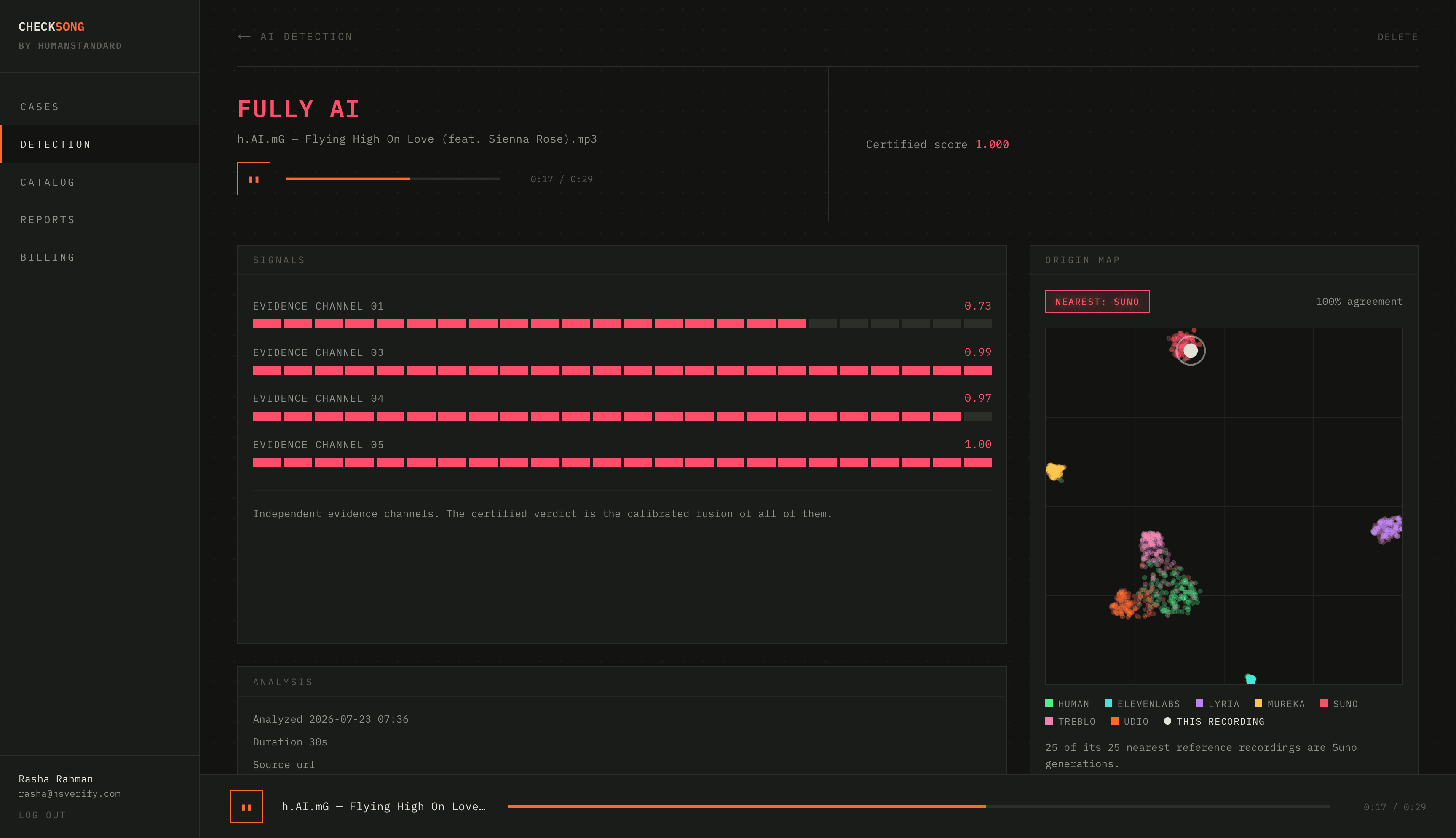
Task: Click Log Out in the sidebar
Action: pyautogui.click(x=42, y=815)
